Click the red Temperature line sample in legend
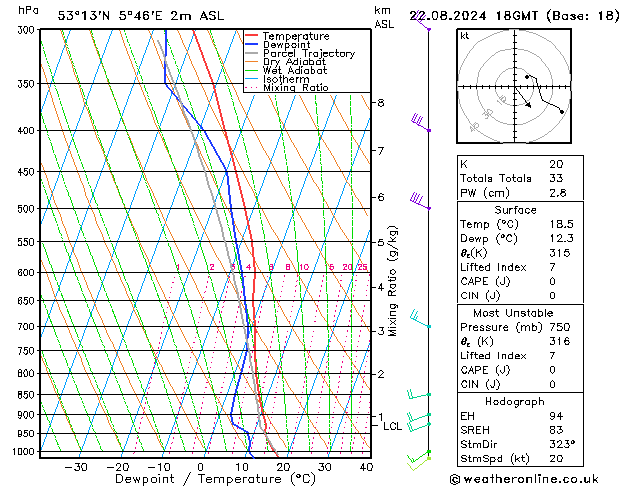629x486 pixels. [x=252, y=36]
